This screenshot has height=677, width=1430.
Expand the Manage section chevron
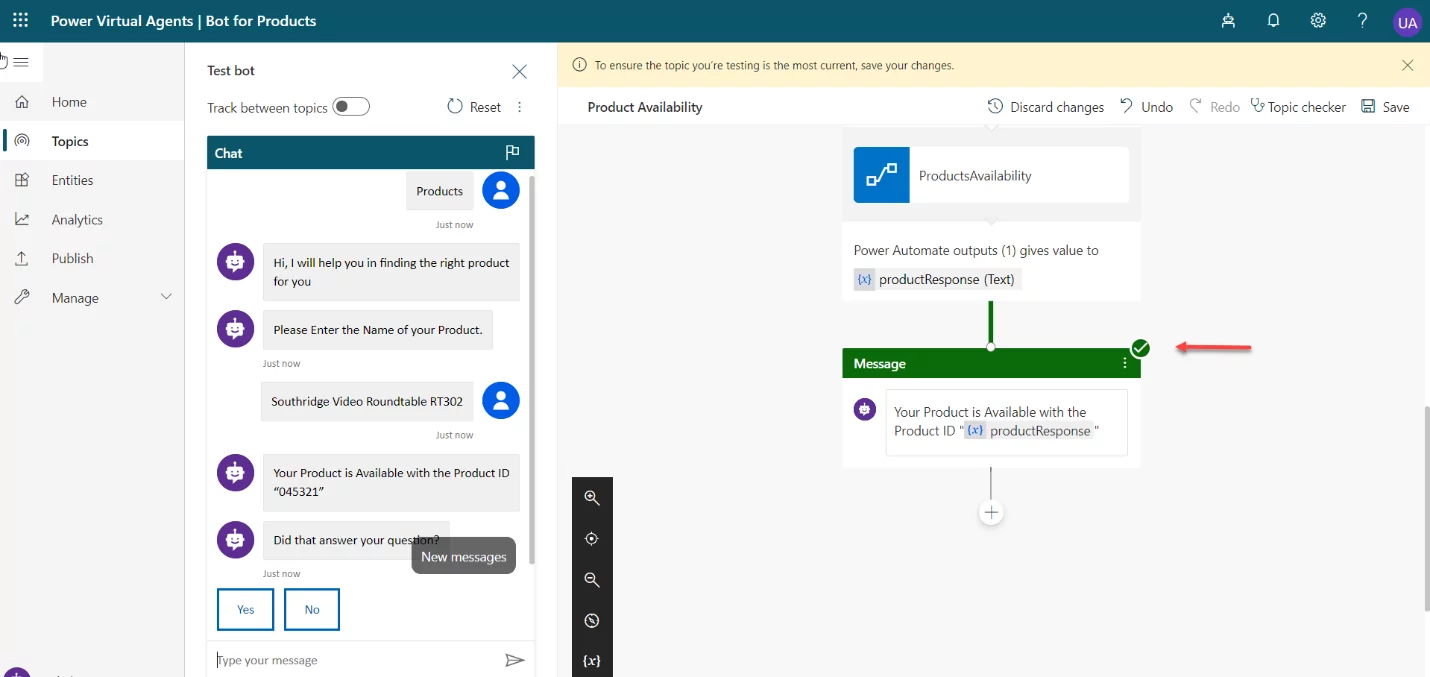click(166, 297)
